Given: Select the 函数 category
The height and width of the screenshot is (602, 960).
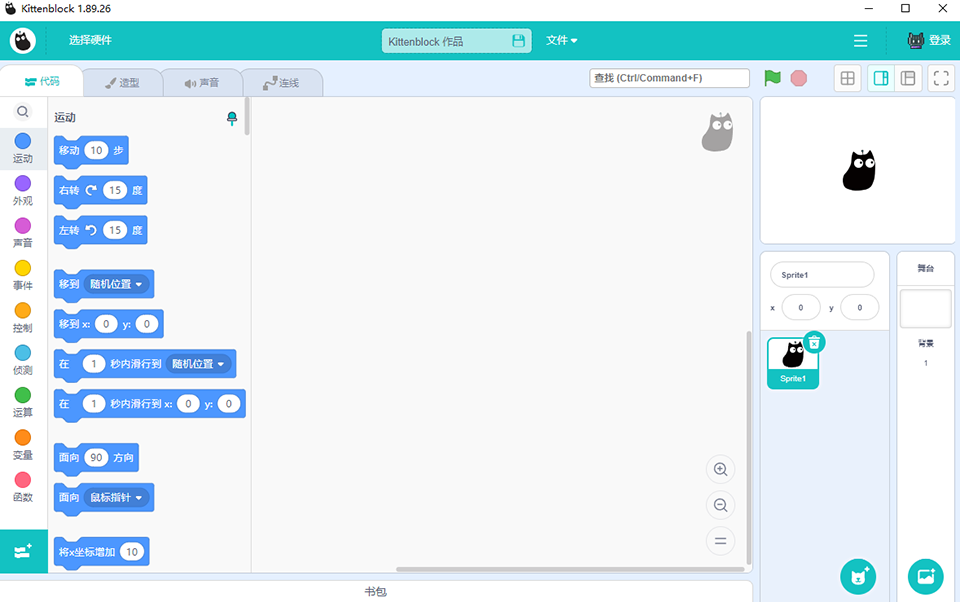Looking at the screenshot, I should 23,487.
